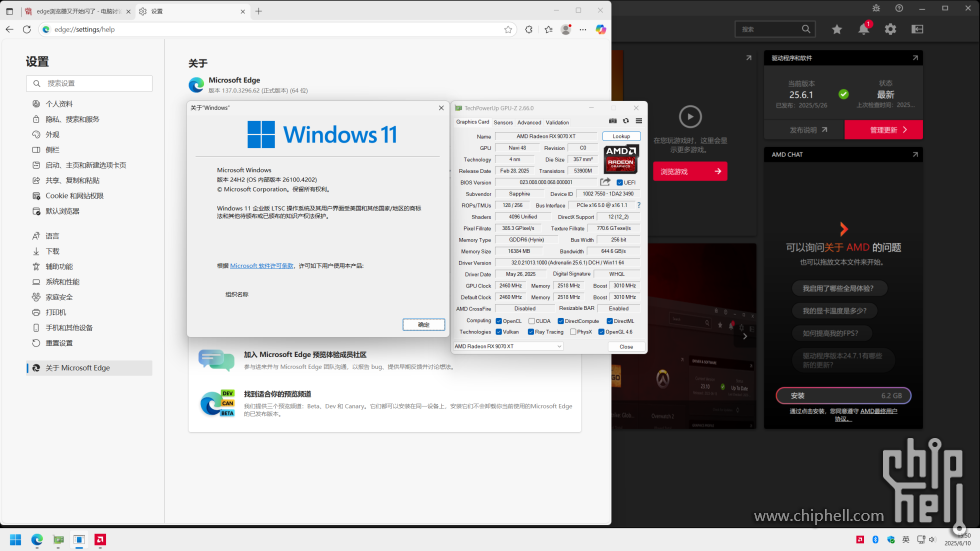
Task: Click Edge back arrow button
Action: pyautogui.click(x=9, y=29)
